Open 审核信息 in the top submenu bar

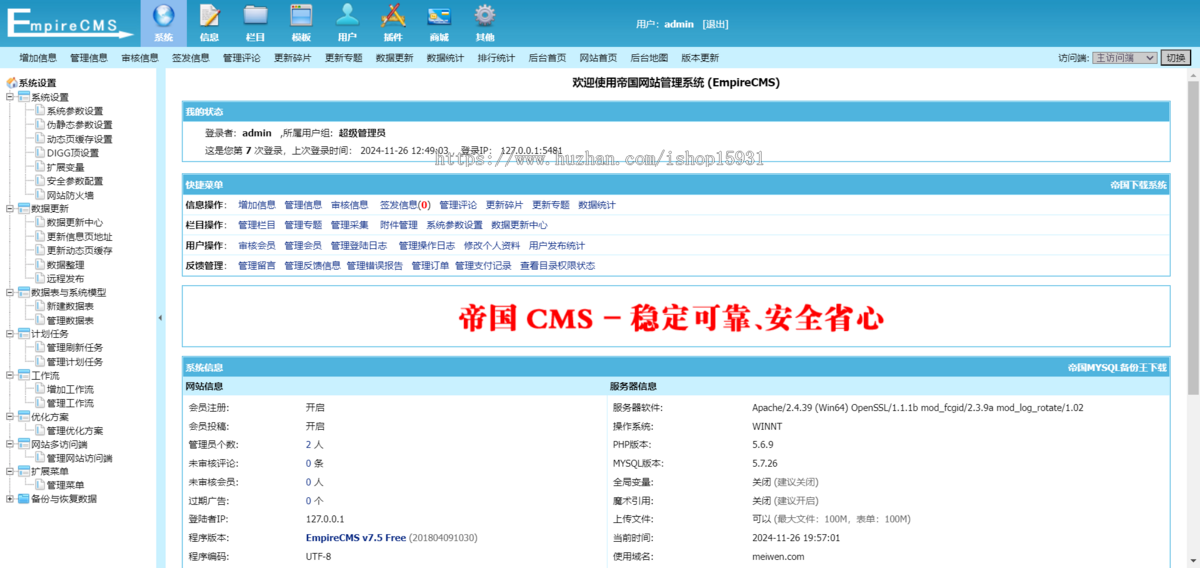click(x=140, y=58)
